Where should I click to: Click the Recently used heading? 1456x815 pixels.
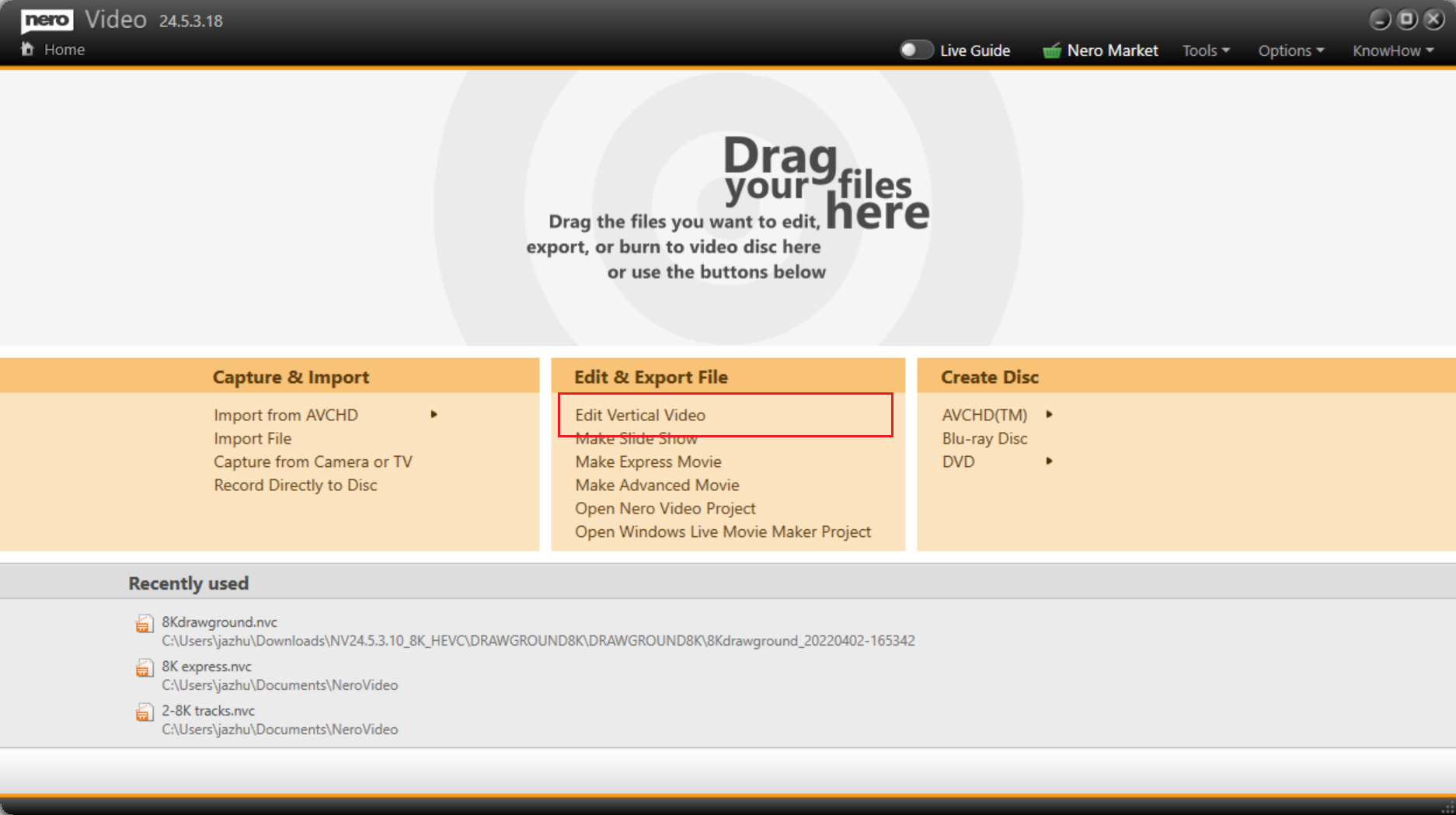[188, 583]
